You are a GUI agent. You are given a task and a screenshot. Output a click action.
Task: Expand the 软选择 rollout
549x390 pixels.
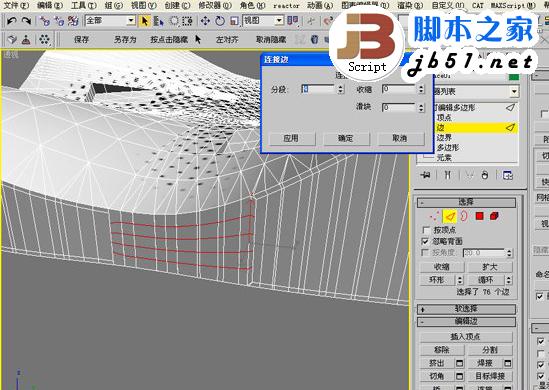click(466, 309)
